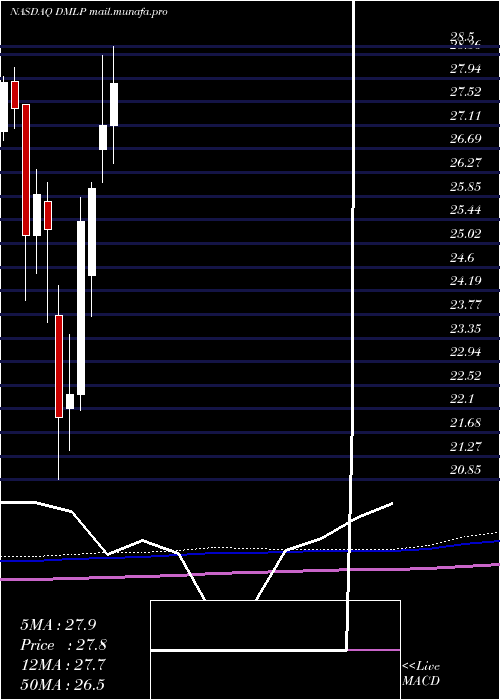This screenshot has height=700, width=500.
Task: Click the 21.27 price axis label
Action: 465,446
